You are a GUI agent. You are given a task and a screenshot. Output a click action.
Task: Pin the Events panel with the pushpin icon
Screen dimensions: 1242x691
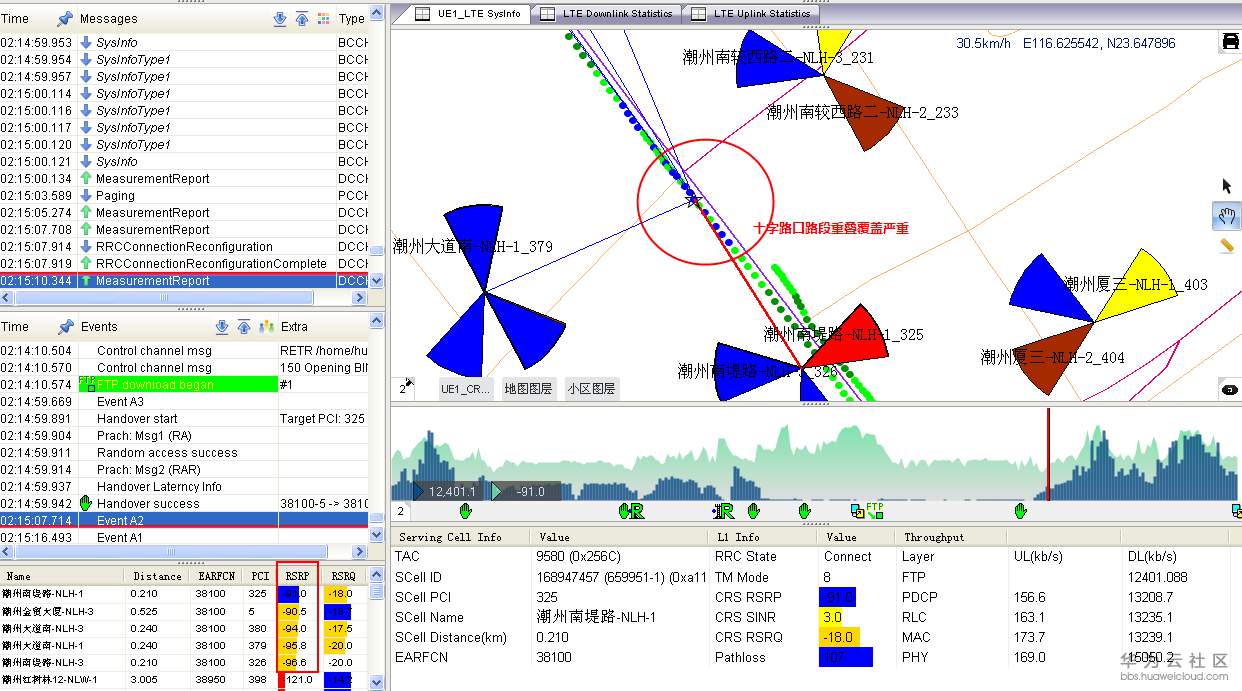[x=65, y=326]
